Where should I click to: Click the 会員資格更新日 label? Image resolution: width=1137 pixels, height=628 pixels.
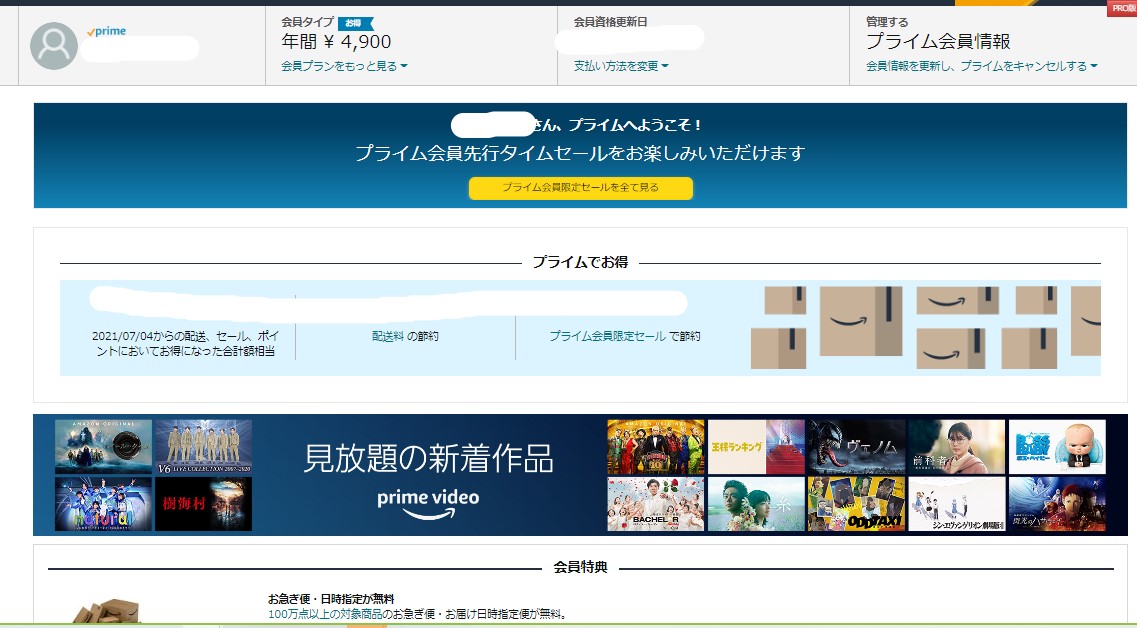611,22
